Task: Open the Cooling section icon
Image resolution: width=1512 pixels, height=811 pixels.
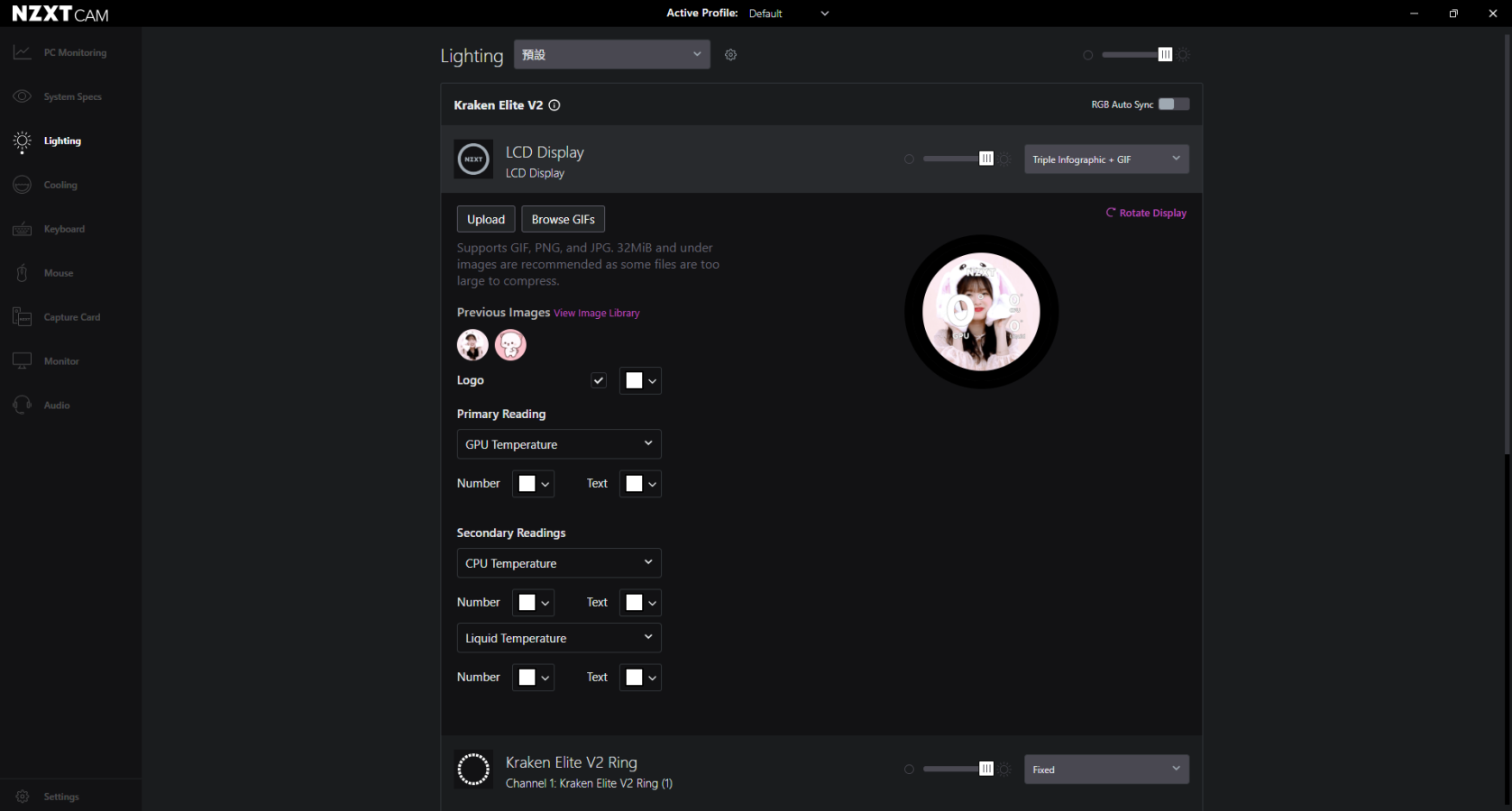Action: (23, 185)
